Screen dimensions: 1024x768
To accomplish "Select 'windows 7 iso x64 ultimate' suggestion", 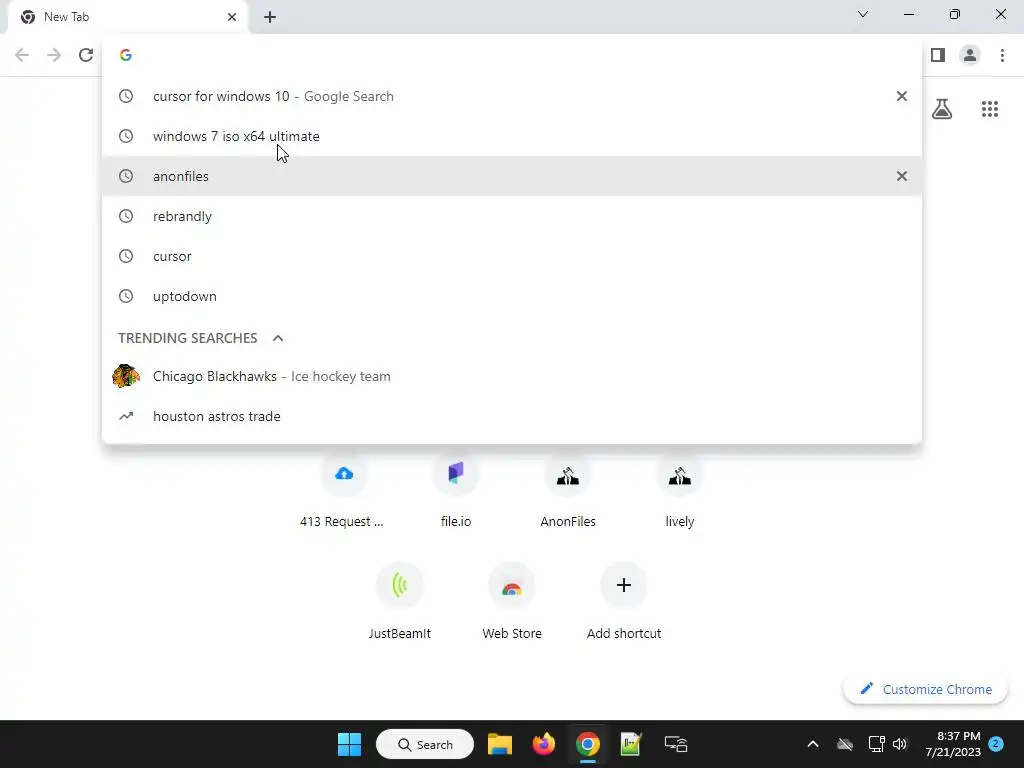I will (x=512, y=136).
